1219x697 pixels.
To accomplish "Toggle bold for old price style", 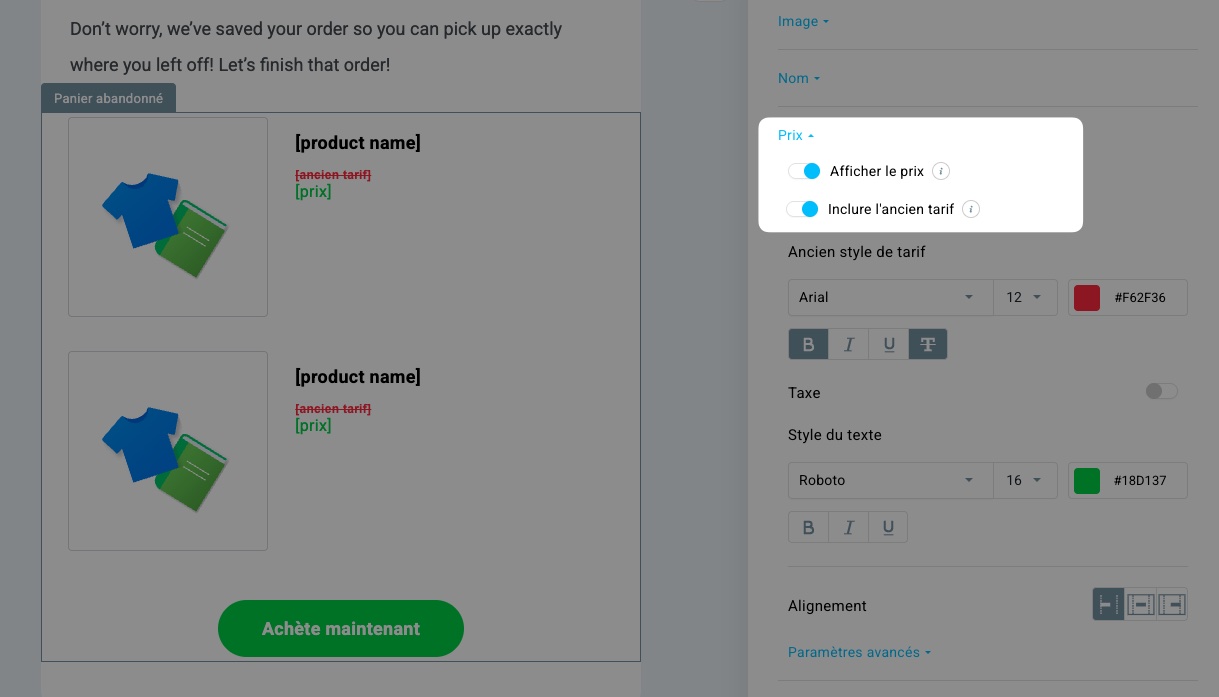I will tap(809, 345).
